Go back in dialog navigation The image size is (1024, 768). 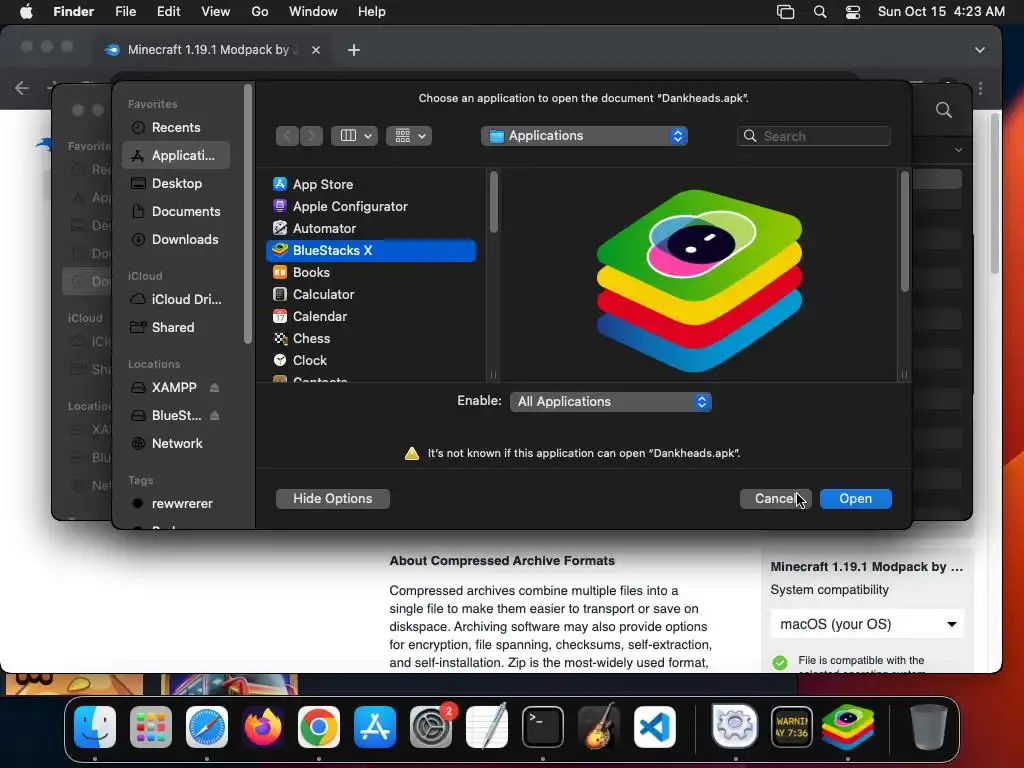pos(287,136)
